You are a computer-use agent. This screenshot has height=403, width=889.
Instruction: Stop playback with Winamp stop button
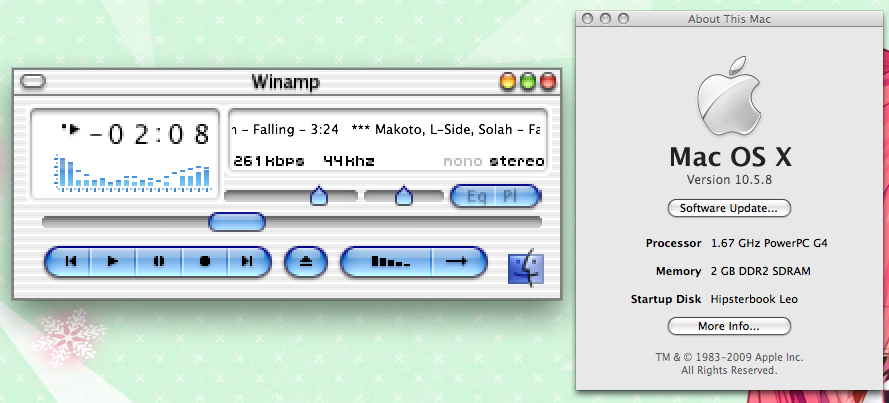(205, 261)
